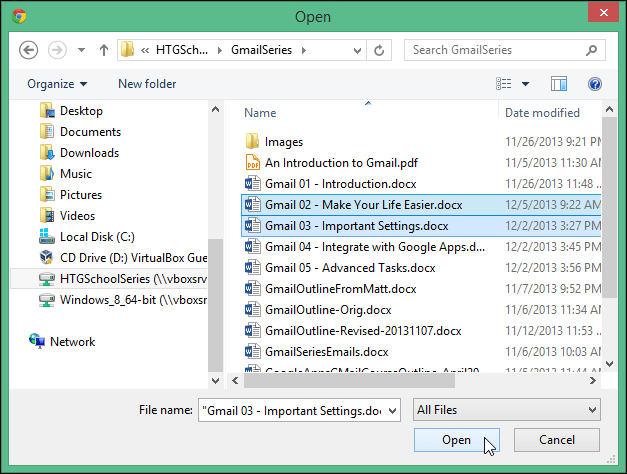Click the horizontal scrollbar thumb
This screenshot has width=627, height=474.
tap(349, 381)
